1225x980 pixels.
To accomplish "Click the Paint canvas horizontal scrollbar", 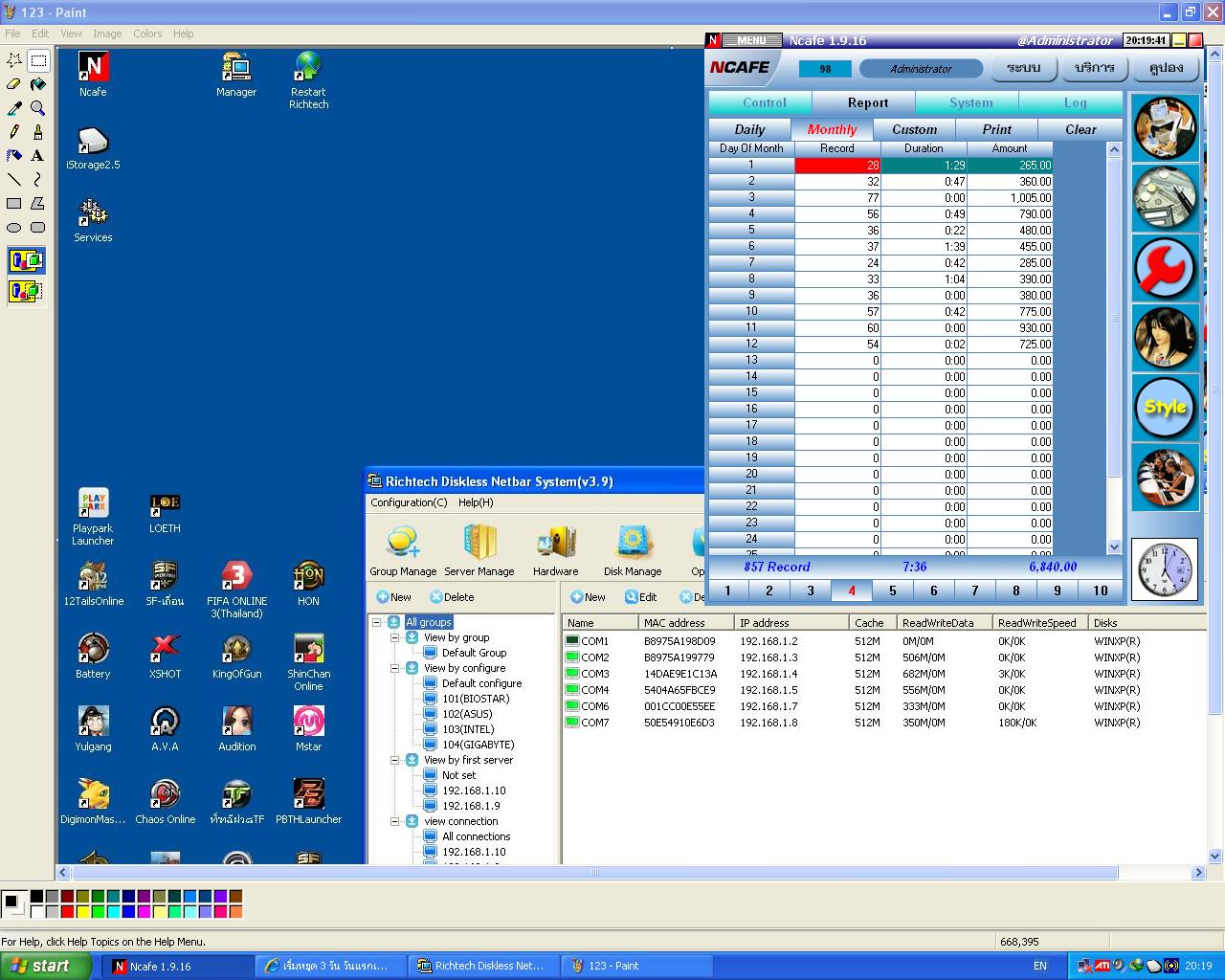I will point(595,873).
